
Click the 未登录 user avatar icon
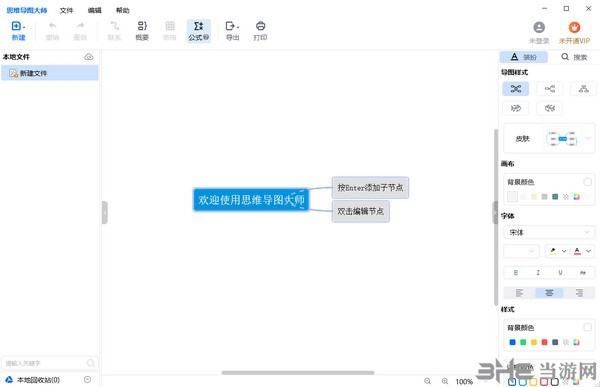coord(539,28)
